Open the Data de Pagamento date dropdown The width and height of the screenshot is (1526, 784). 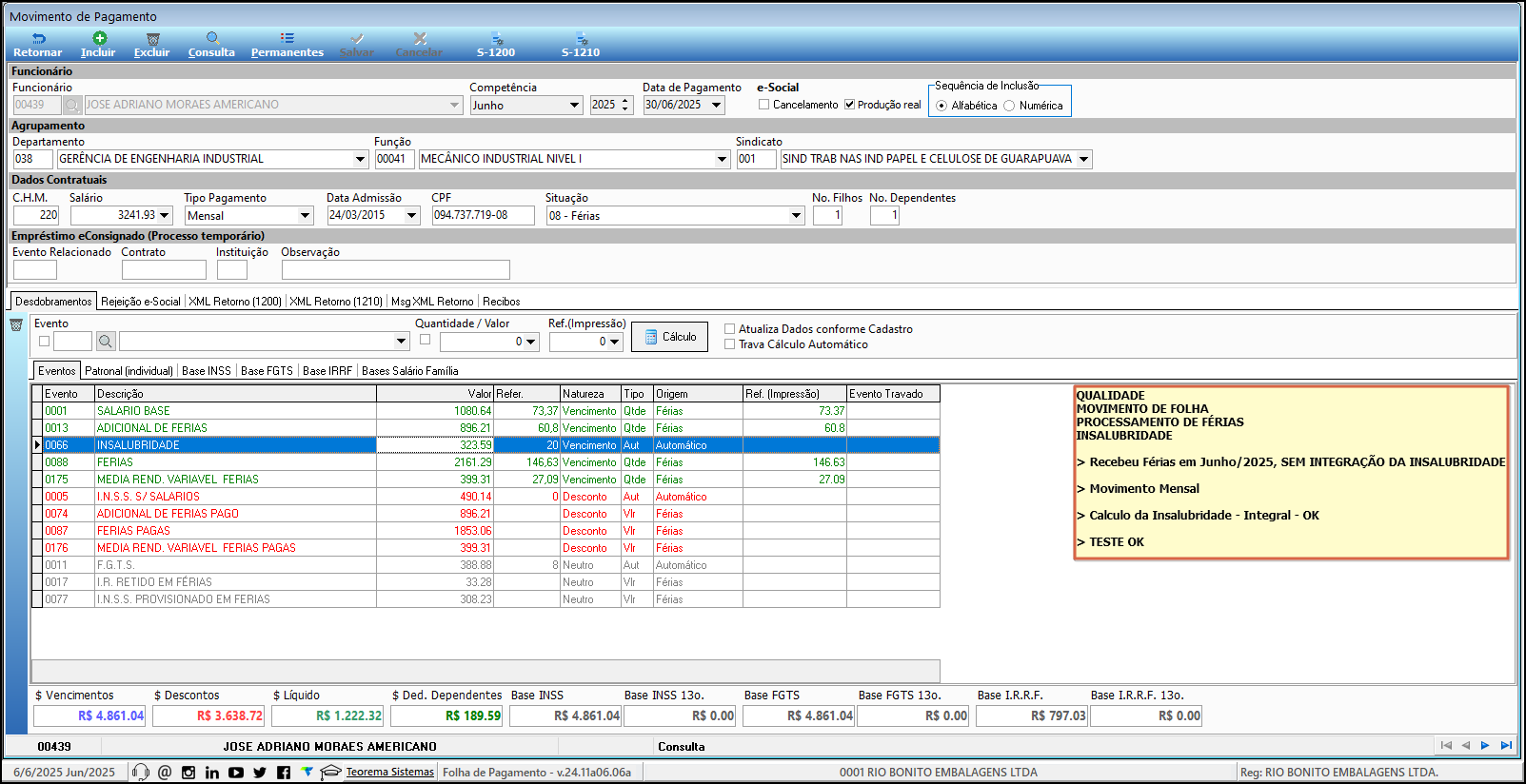[x=717, y=105]
